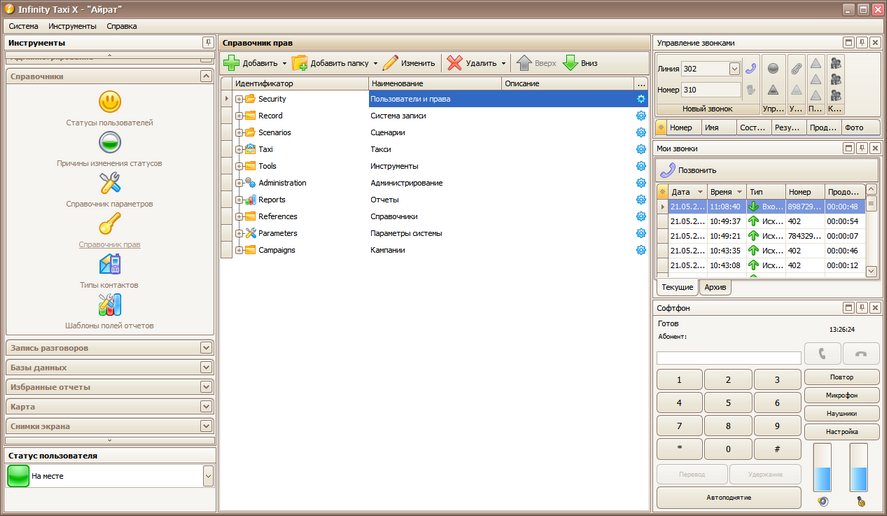Click the Мои звонки scrollbar down arrow

coord(871,272)
